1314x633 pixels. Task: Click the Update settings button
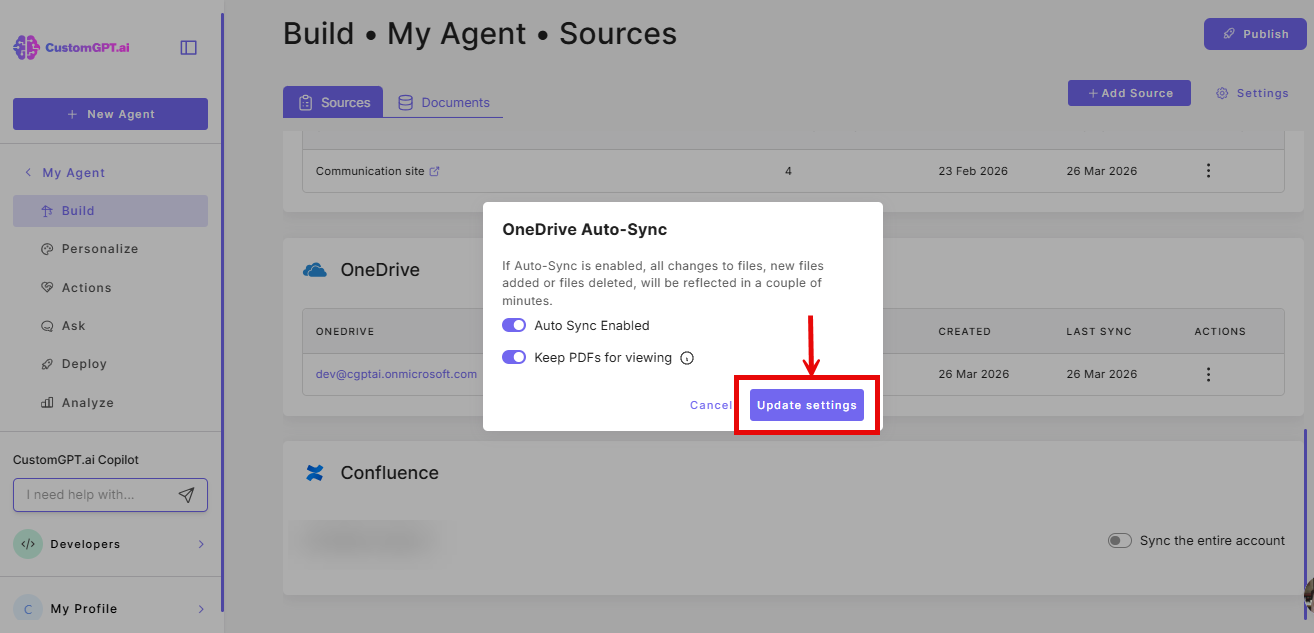(x=807, y=404)
